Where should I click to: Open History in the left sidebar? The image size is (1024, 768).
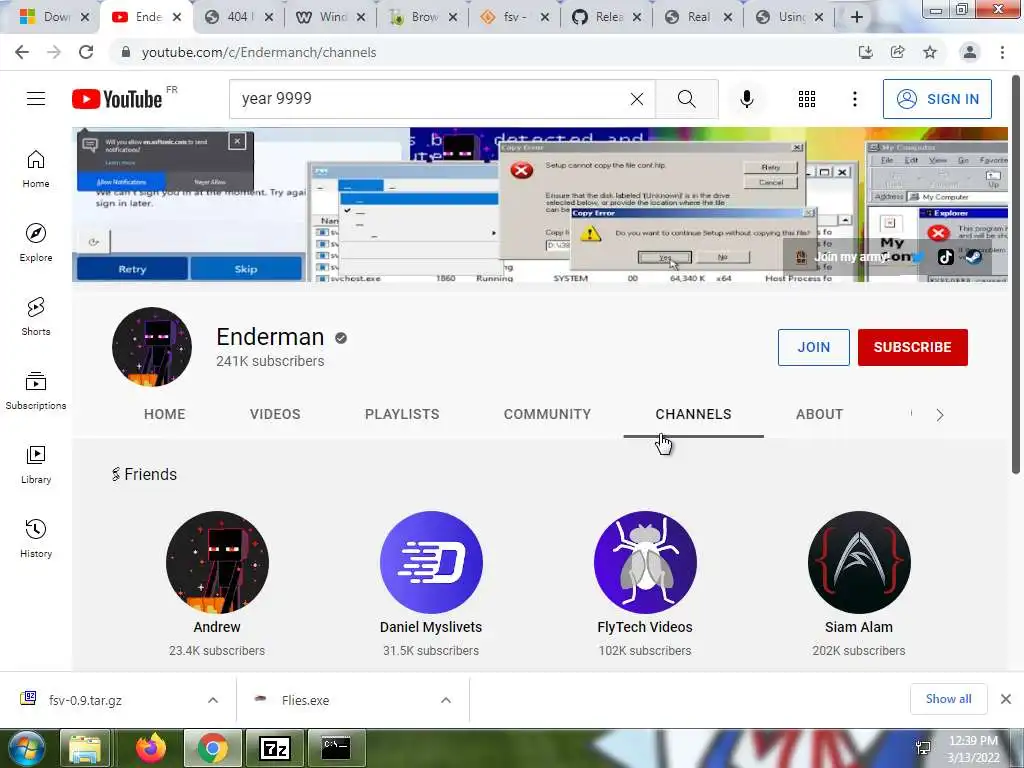(x=36, y=538)
